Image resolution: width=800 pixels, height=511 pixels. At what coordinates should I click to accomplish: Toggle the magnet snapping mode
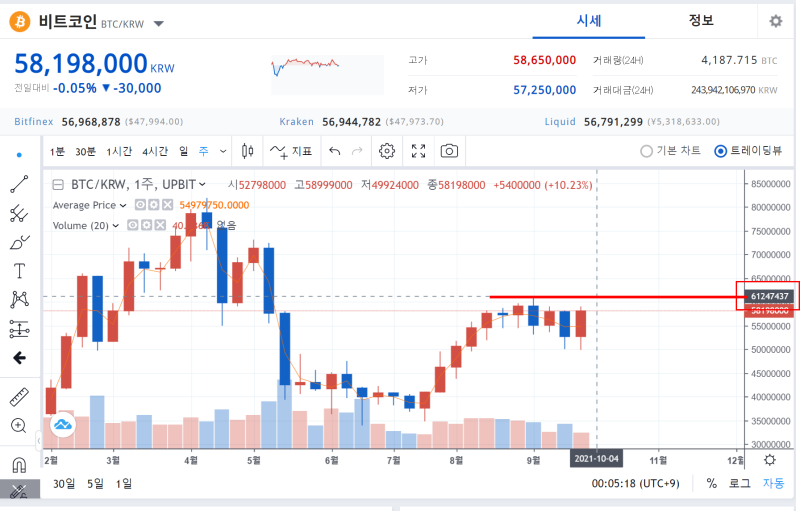19,465
